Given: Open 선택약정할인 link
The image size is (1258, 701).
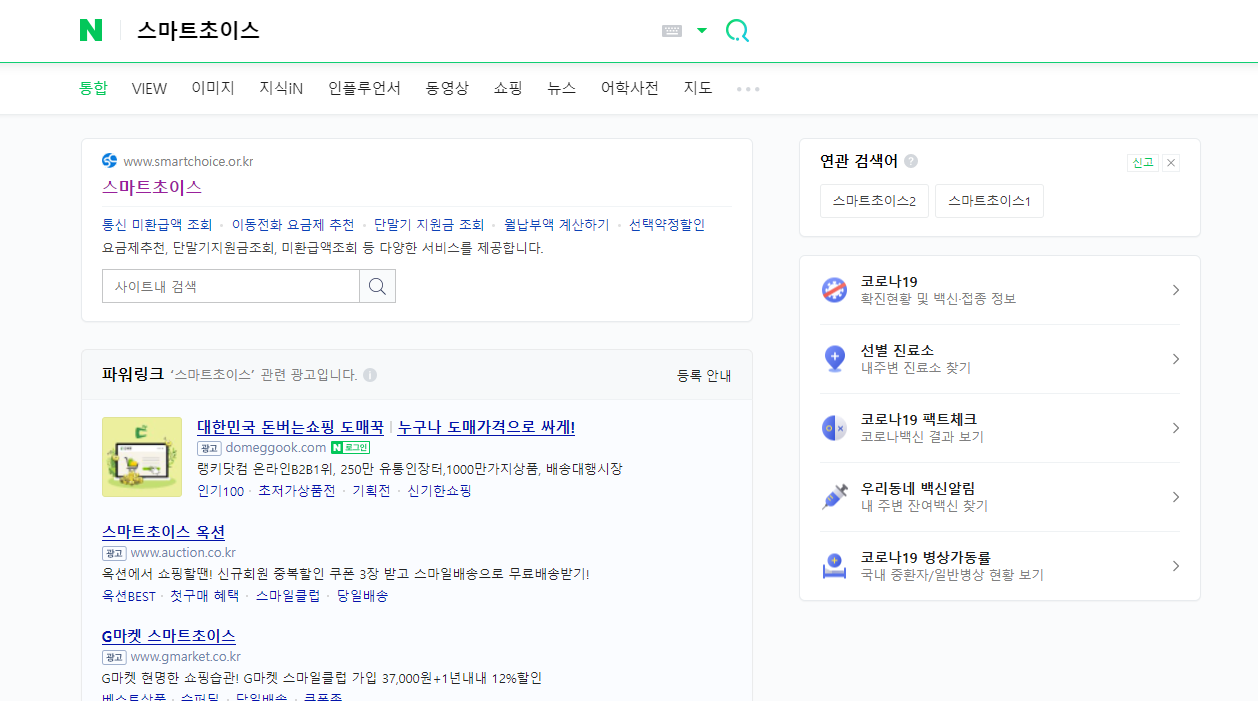Looking at the screenshot, I should pos(667,225).
